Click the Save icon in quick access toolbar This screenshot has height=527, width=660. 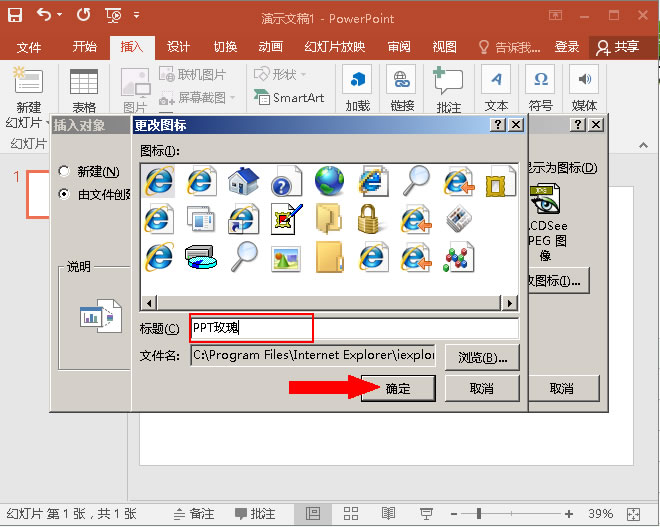pyautogui.click(x=15, y=16)
